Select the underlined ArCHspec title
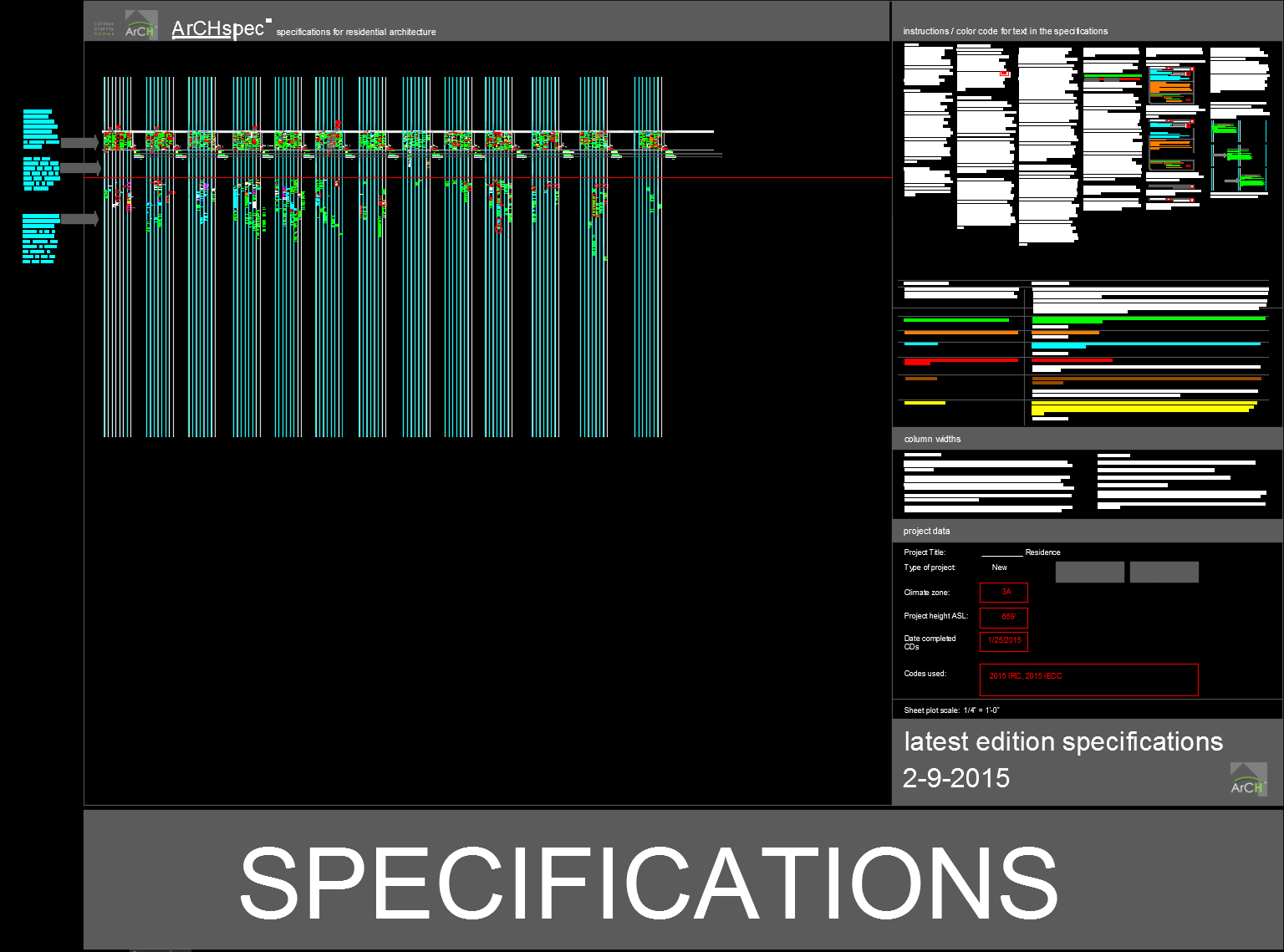This screenshot has height=952, width=1284. point(217,28)
